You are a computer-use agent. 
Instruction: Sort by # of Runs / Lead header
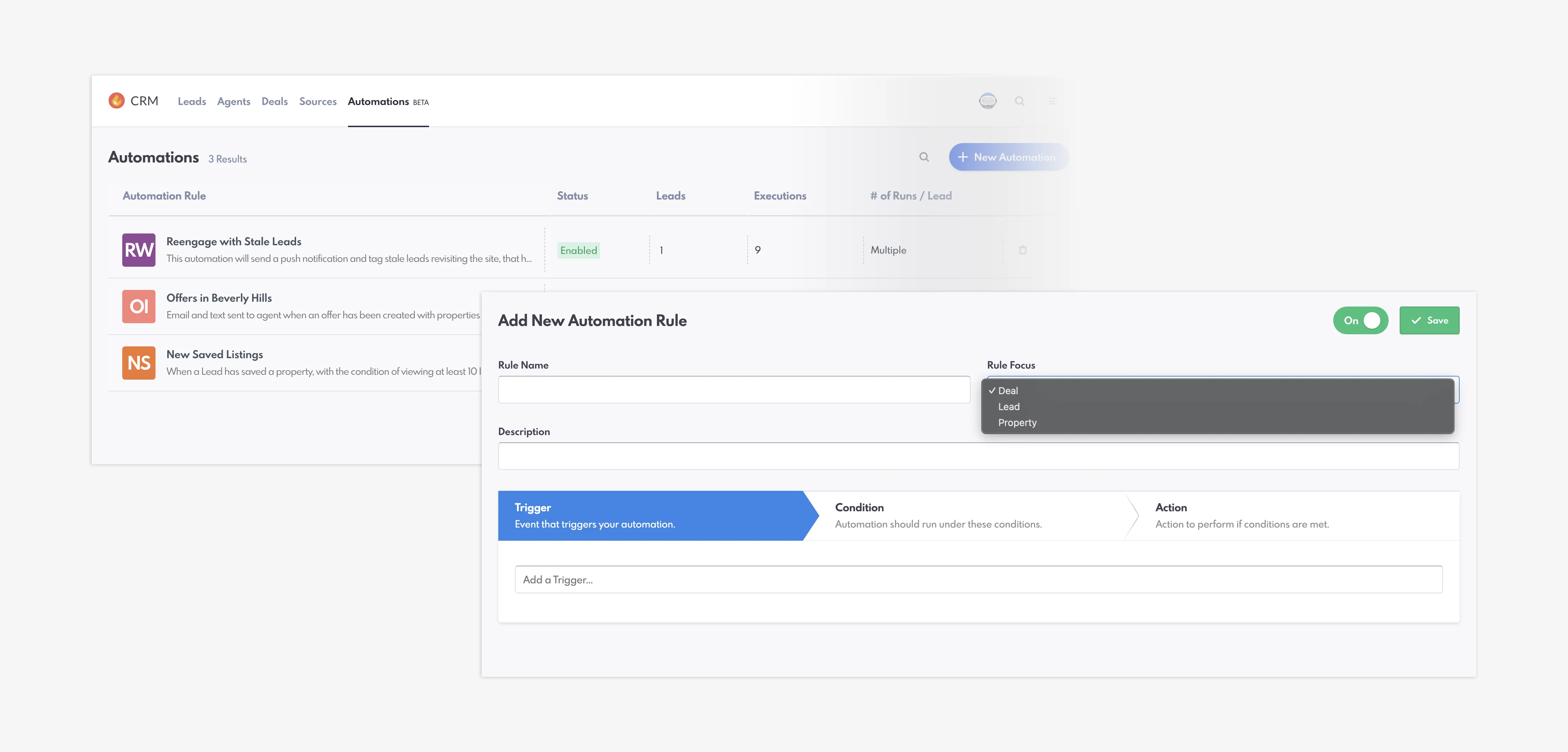point(911,196)
